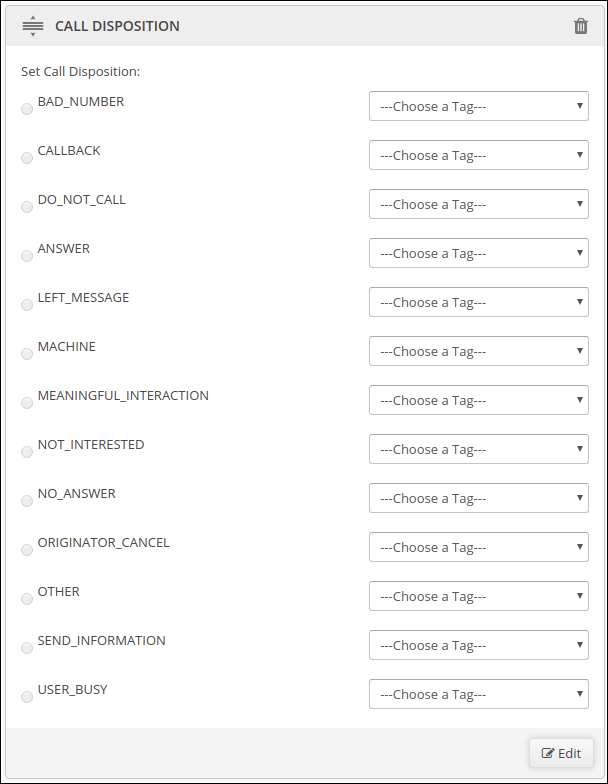Open the tag dropdown for CALLBACK

(x=478, y=155)
